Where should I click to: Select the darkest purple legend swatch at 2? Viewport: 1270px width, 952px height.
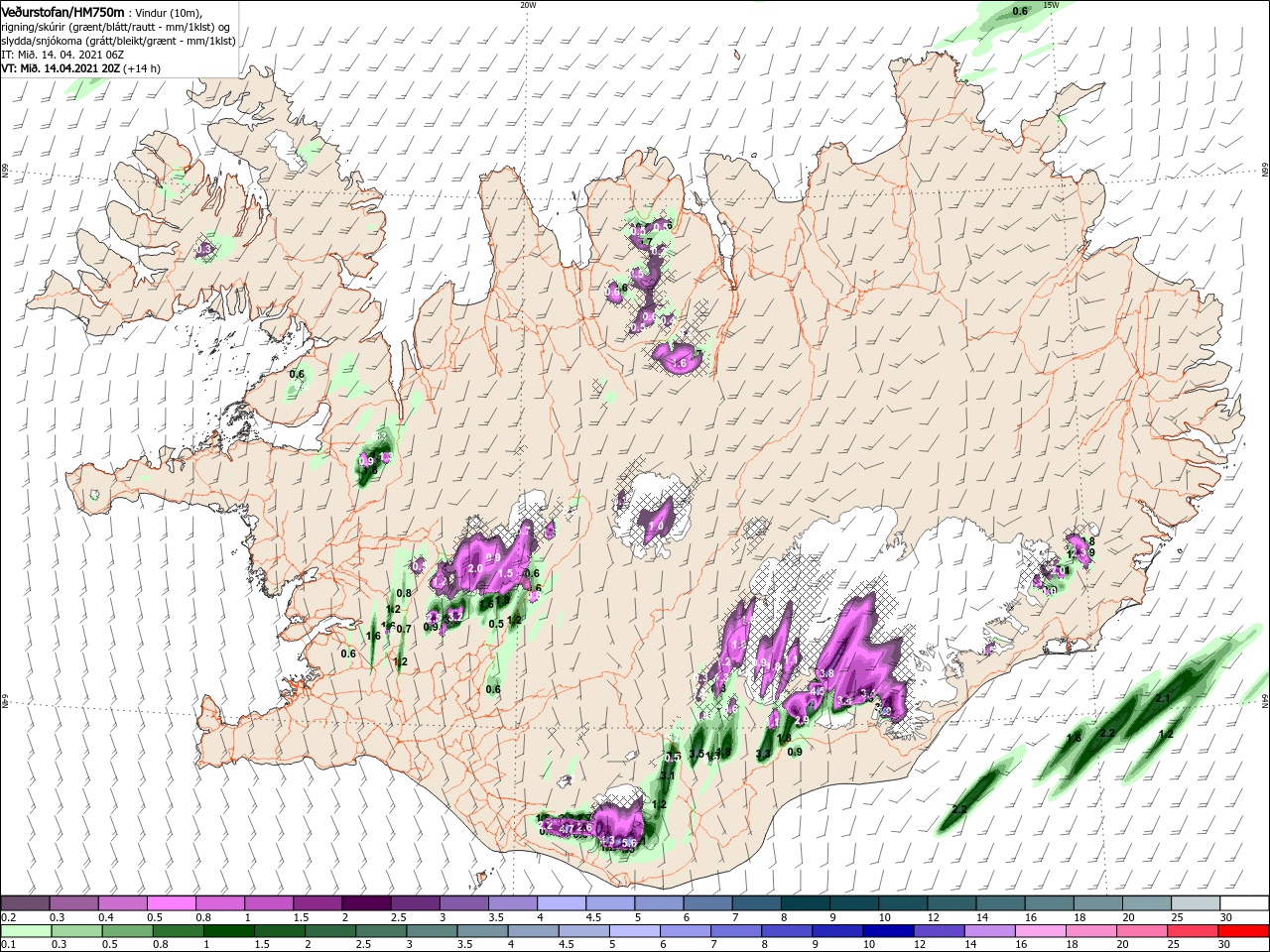(366, 903)
